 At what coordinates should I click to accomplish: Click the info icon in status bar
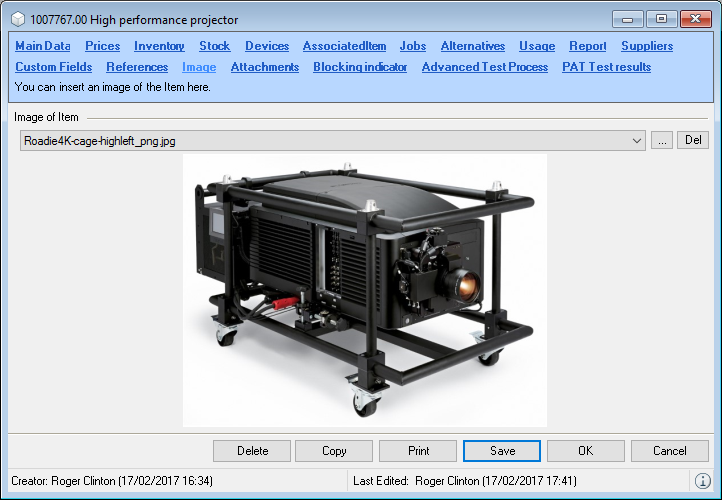(703, 481)
